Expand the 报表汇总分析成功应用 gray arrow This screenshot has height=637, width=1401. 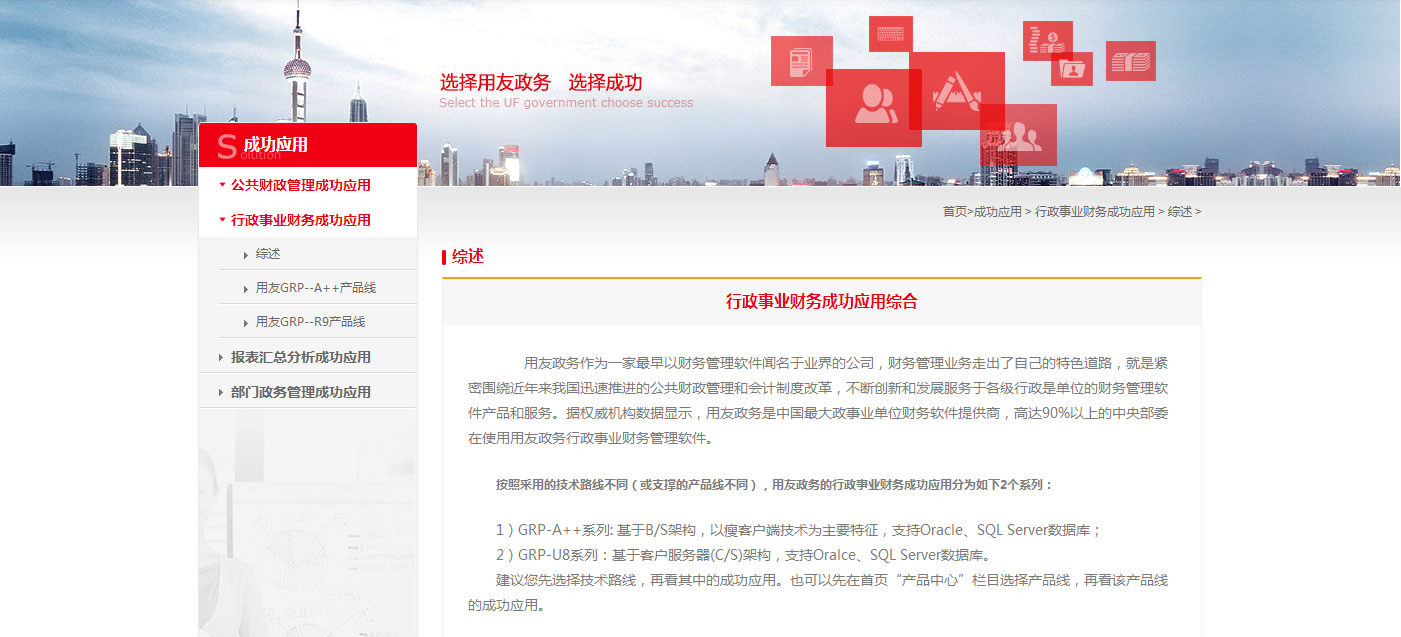(x=221, y=357)
